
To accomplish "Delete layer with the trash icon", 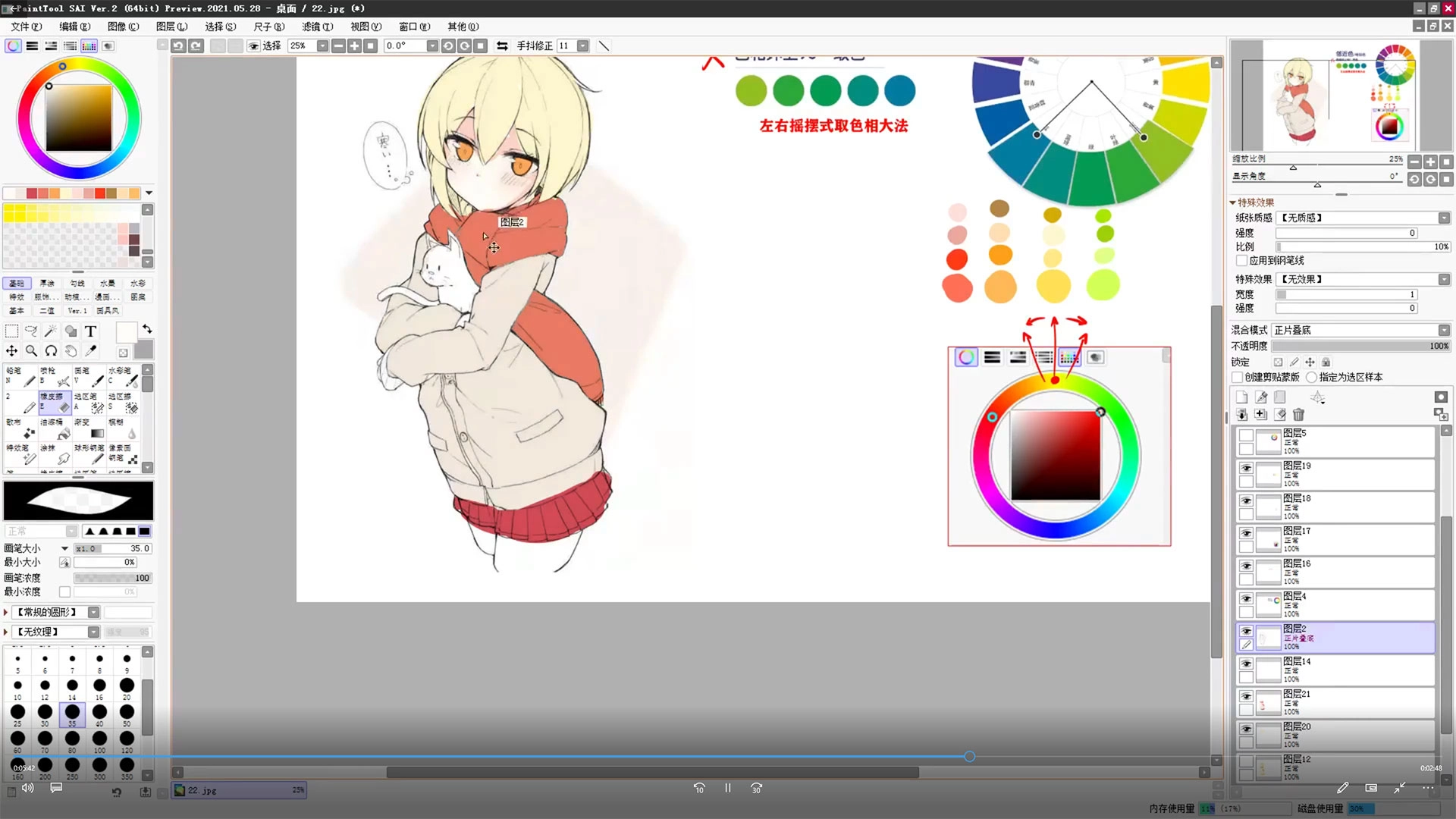I will [1298, 415].
